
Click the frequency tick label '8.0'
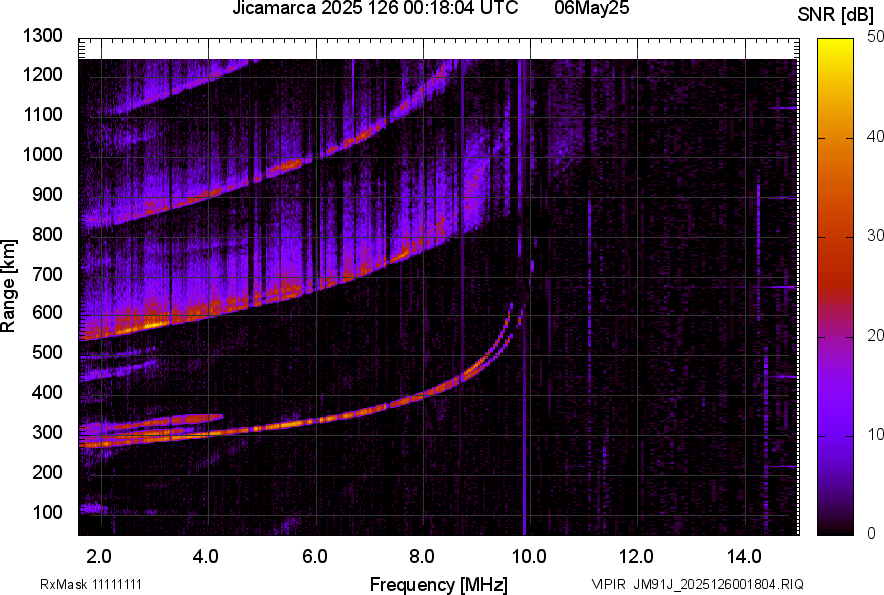pos(422,557)
